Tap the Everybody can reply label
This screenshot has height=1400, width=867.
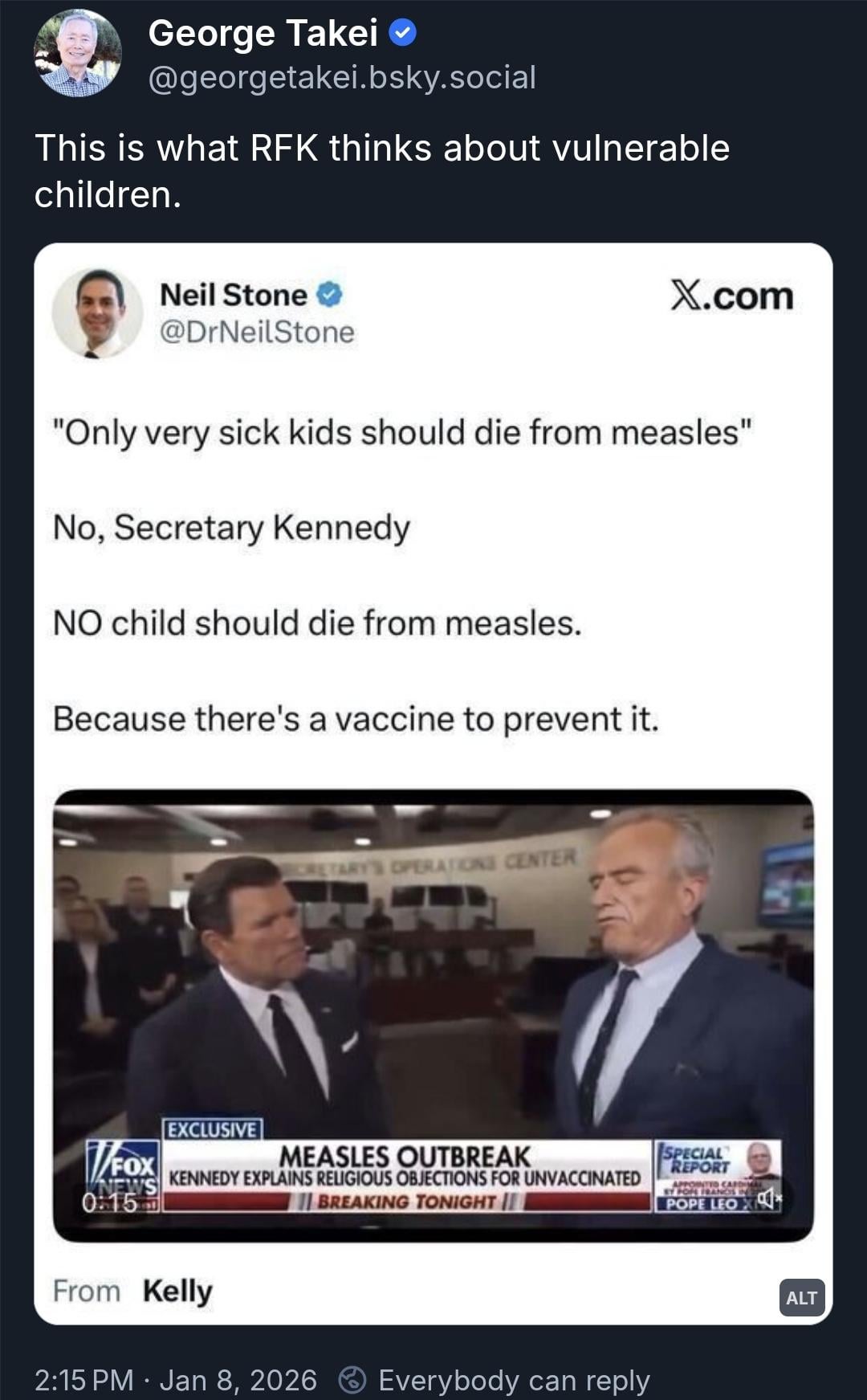pyautogui.click(x=514, y=1380)
